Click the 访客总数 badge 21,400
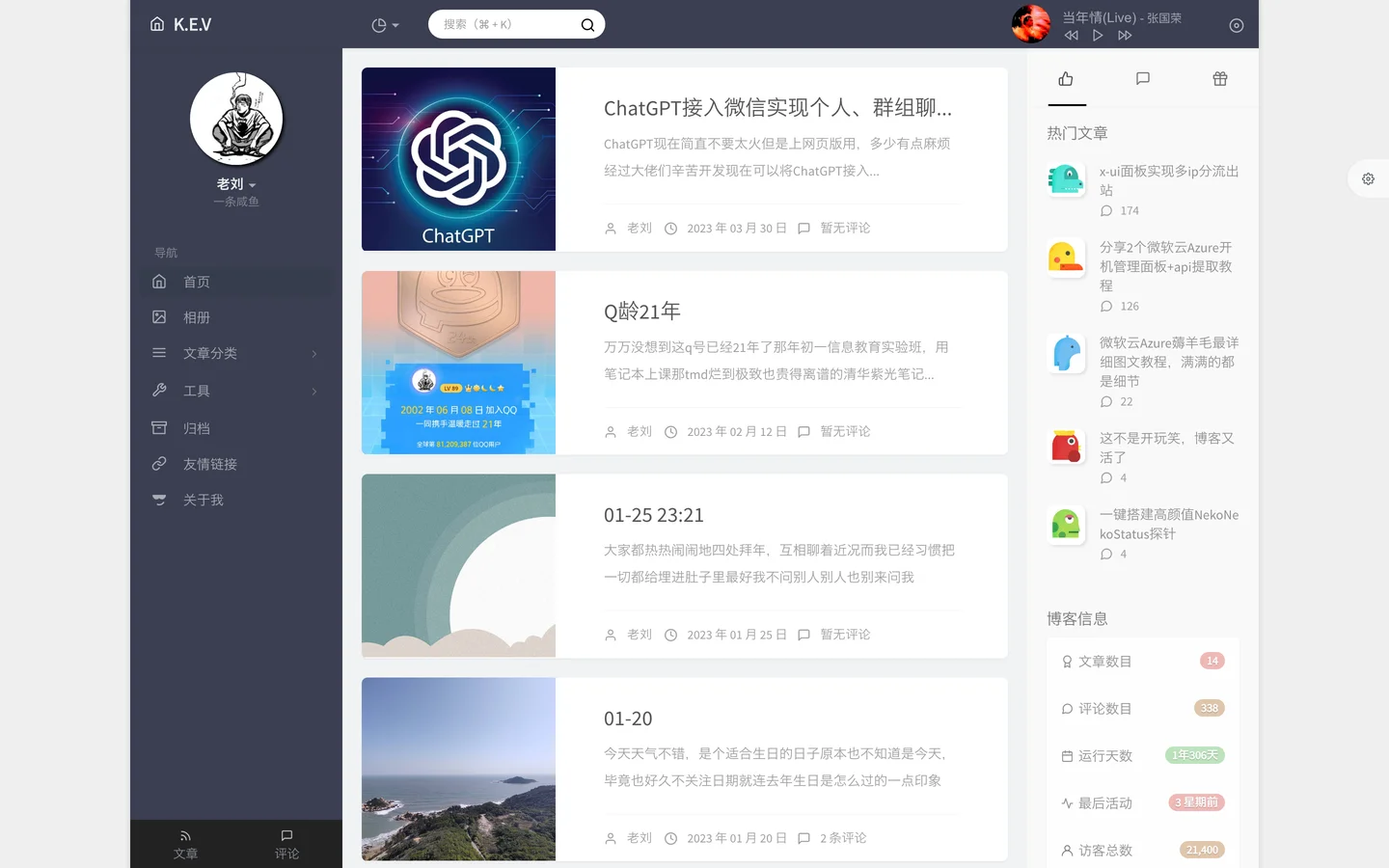 click(x=1203, y=850)
